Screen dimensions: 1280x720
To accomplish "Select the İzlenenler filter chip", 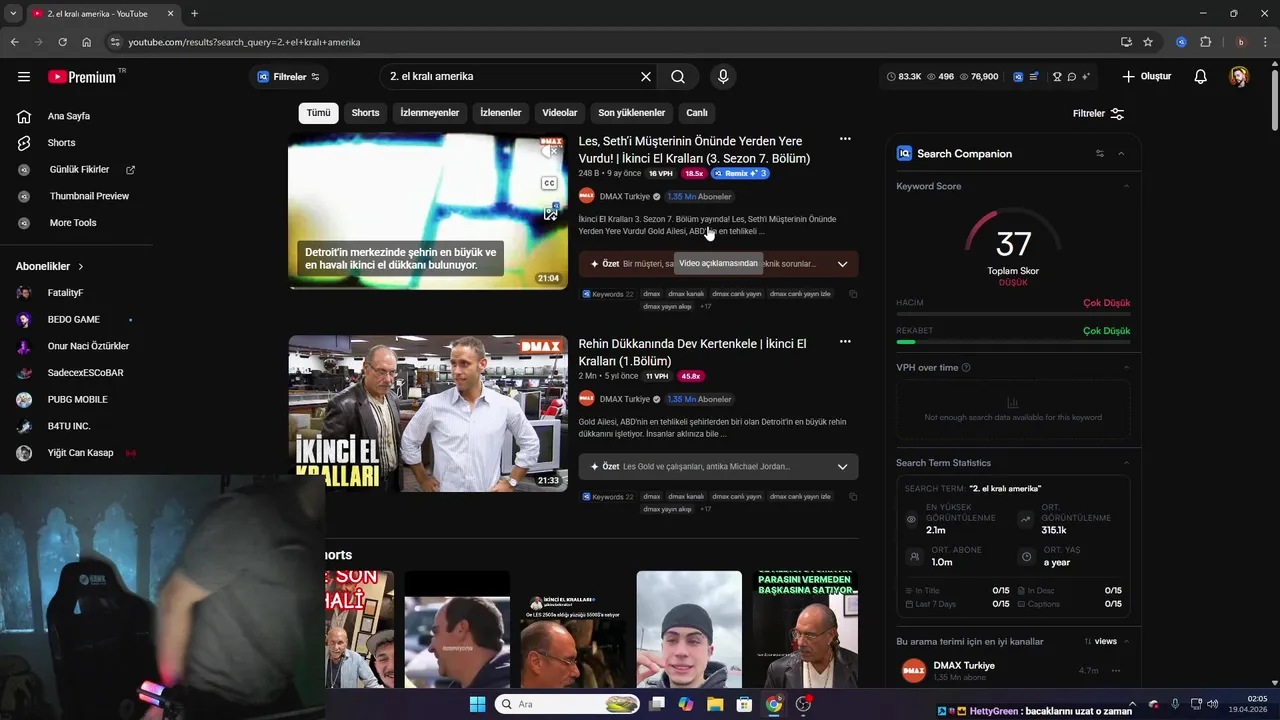I will click(501, 113).
